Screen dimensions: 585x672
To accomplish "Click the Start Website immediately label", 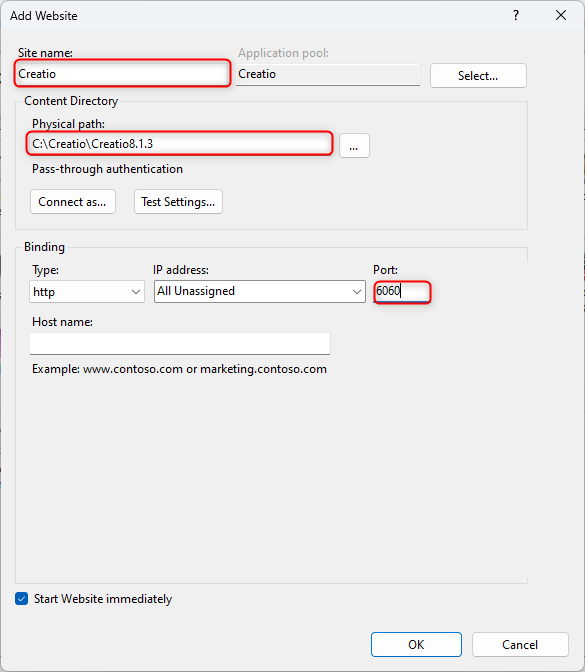I will 103,599.
